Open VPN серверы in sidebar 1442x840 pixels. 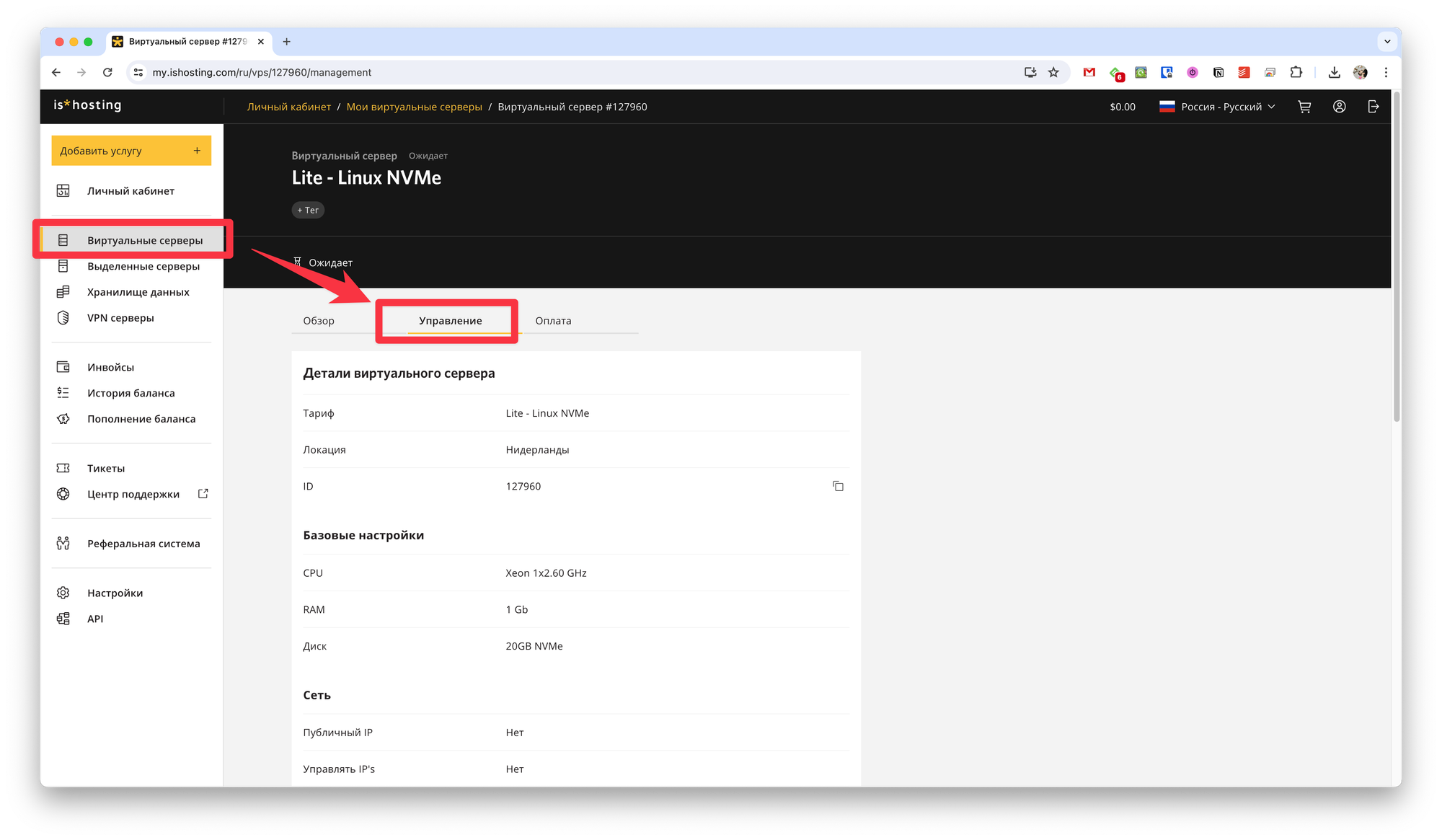[120, 318]
